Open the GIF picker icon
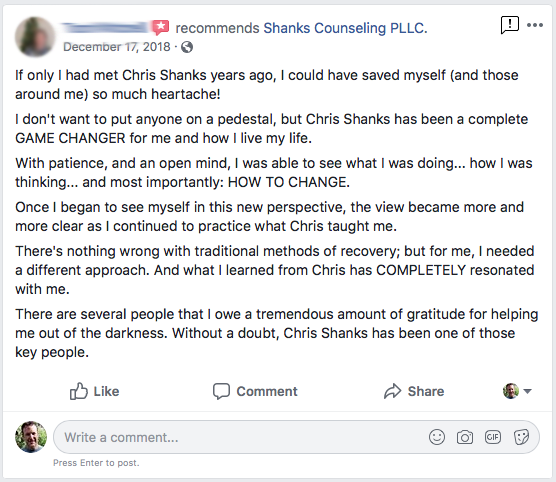 pos(493,437)
